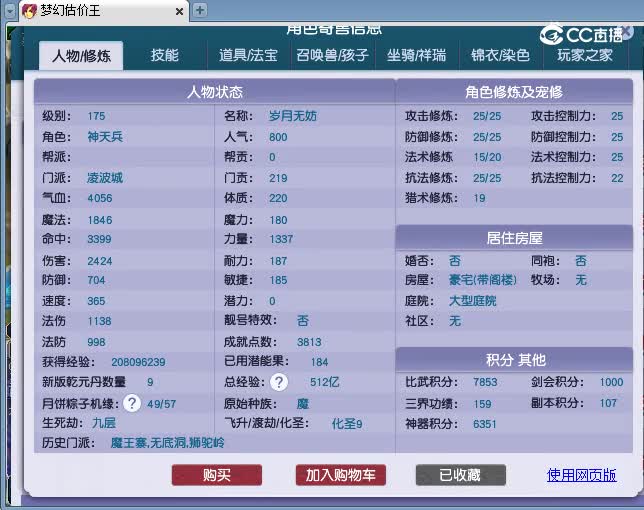
Task: Click the 原始种族 value 魔
Action: coord(303,404)
